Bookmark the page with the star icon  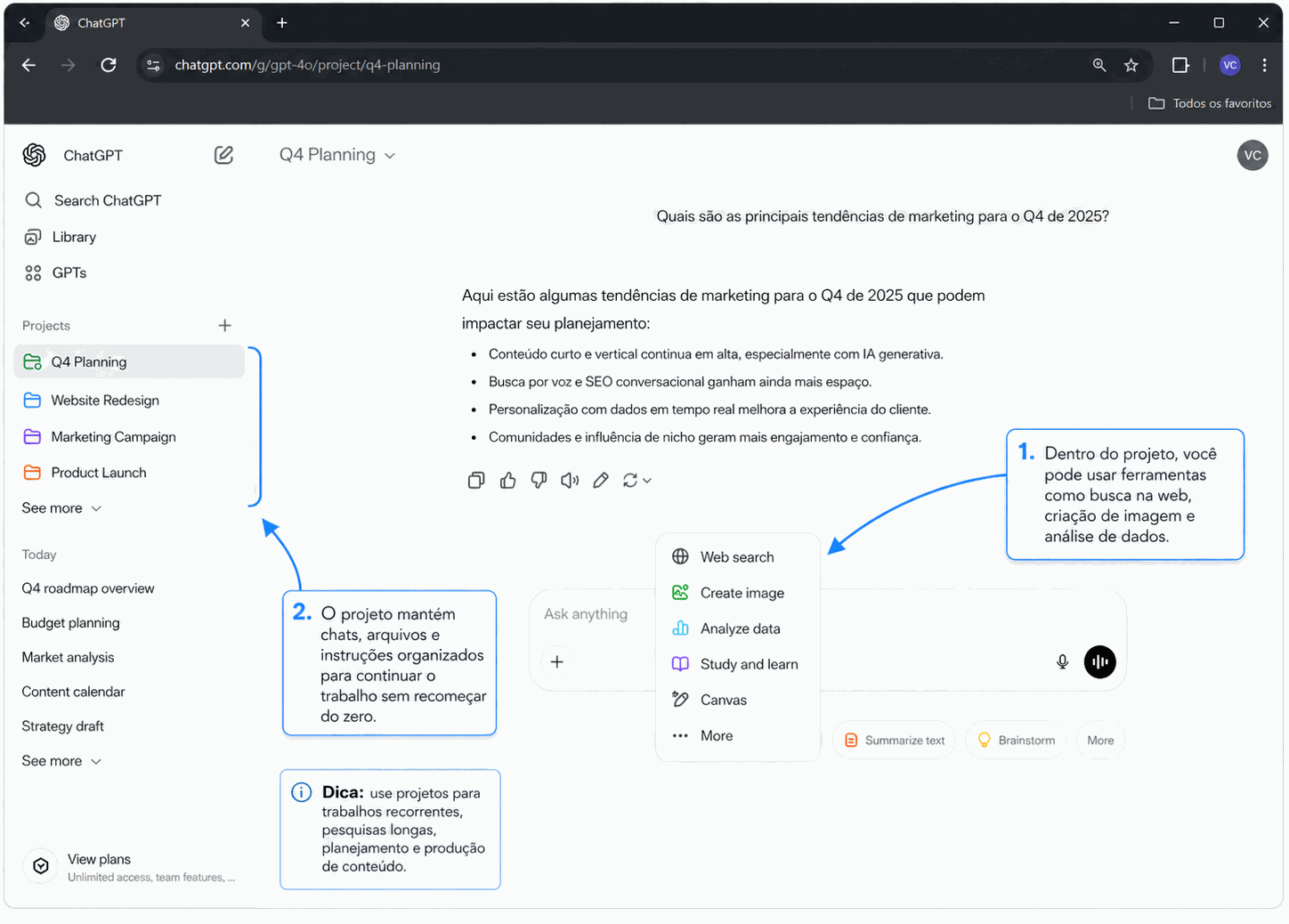point(1131,65)
